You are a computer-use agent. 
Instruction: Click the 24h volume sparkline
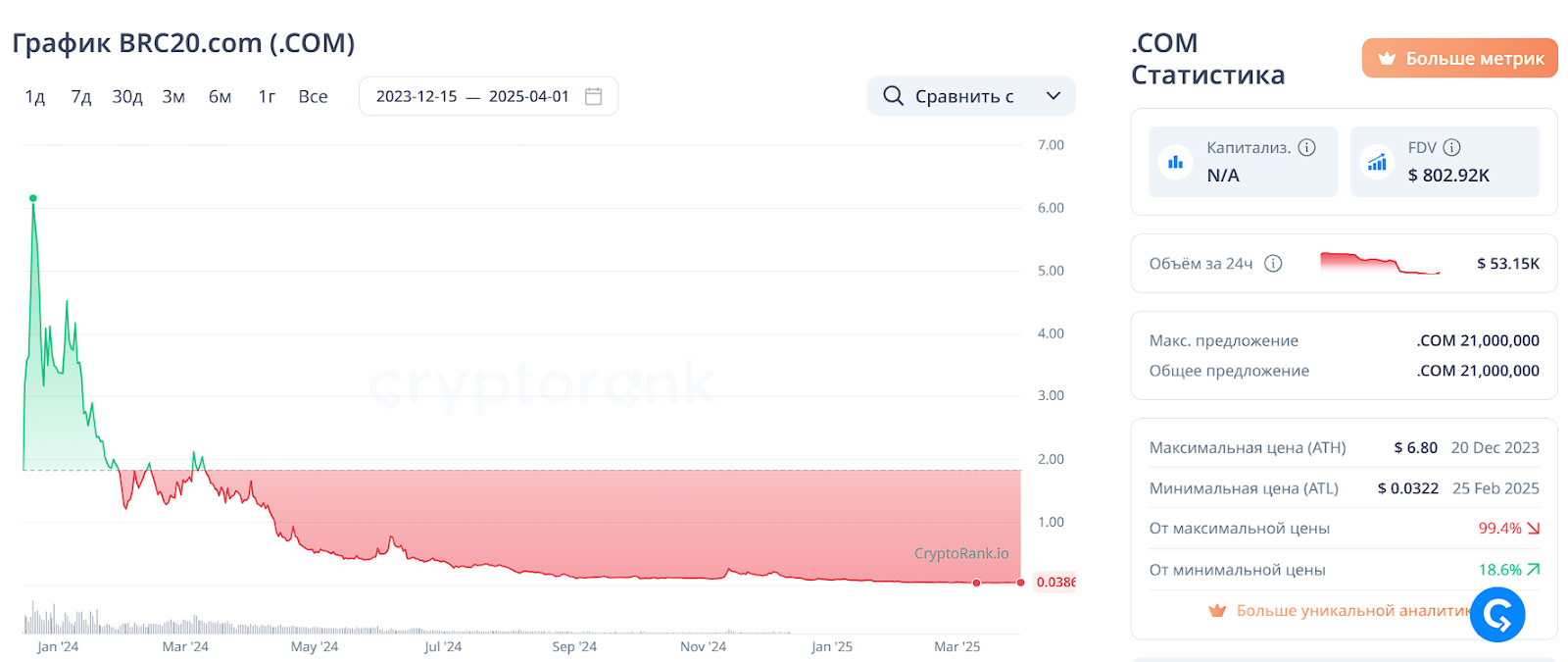[x=1380, y=263]
